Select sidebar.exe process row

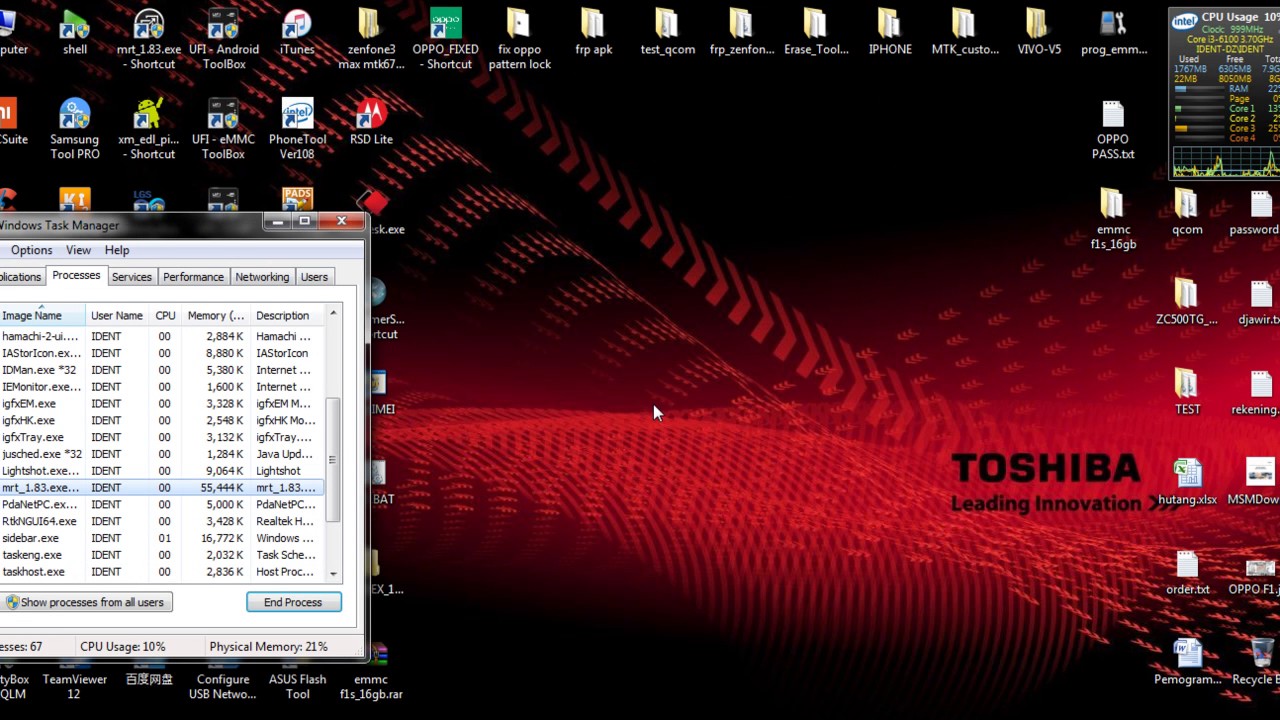tap(162, 538)
